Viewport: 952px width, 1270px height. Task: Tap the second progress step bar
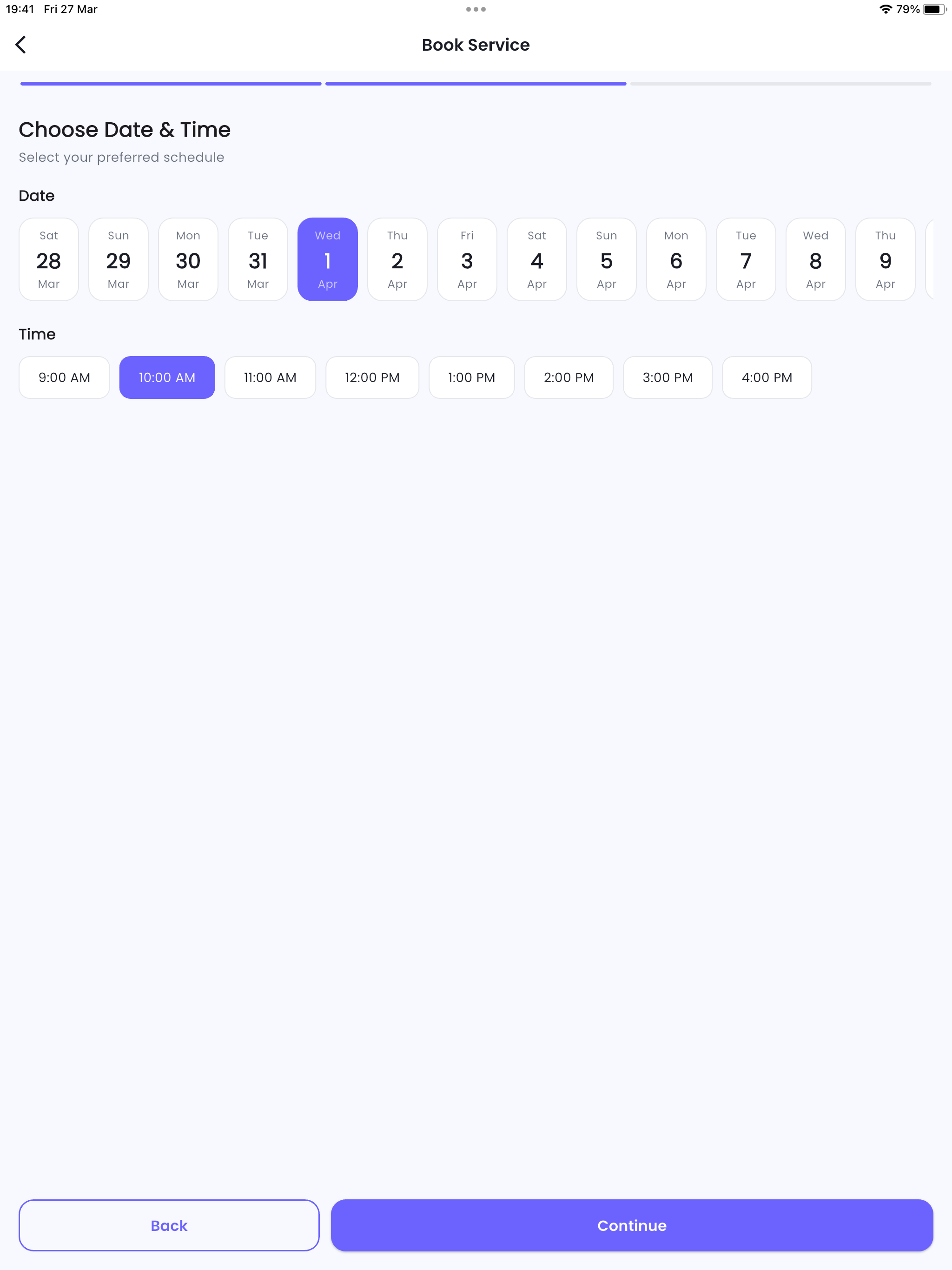pos(476,84)
